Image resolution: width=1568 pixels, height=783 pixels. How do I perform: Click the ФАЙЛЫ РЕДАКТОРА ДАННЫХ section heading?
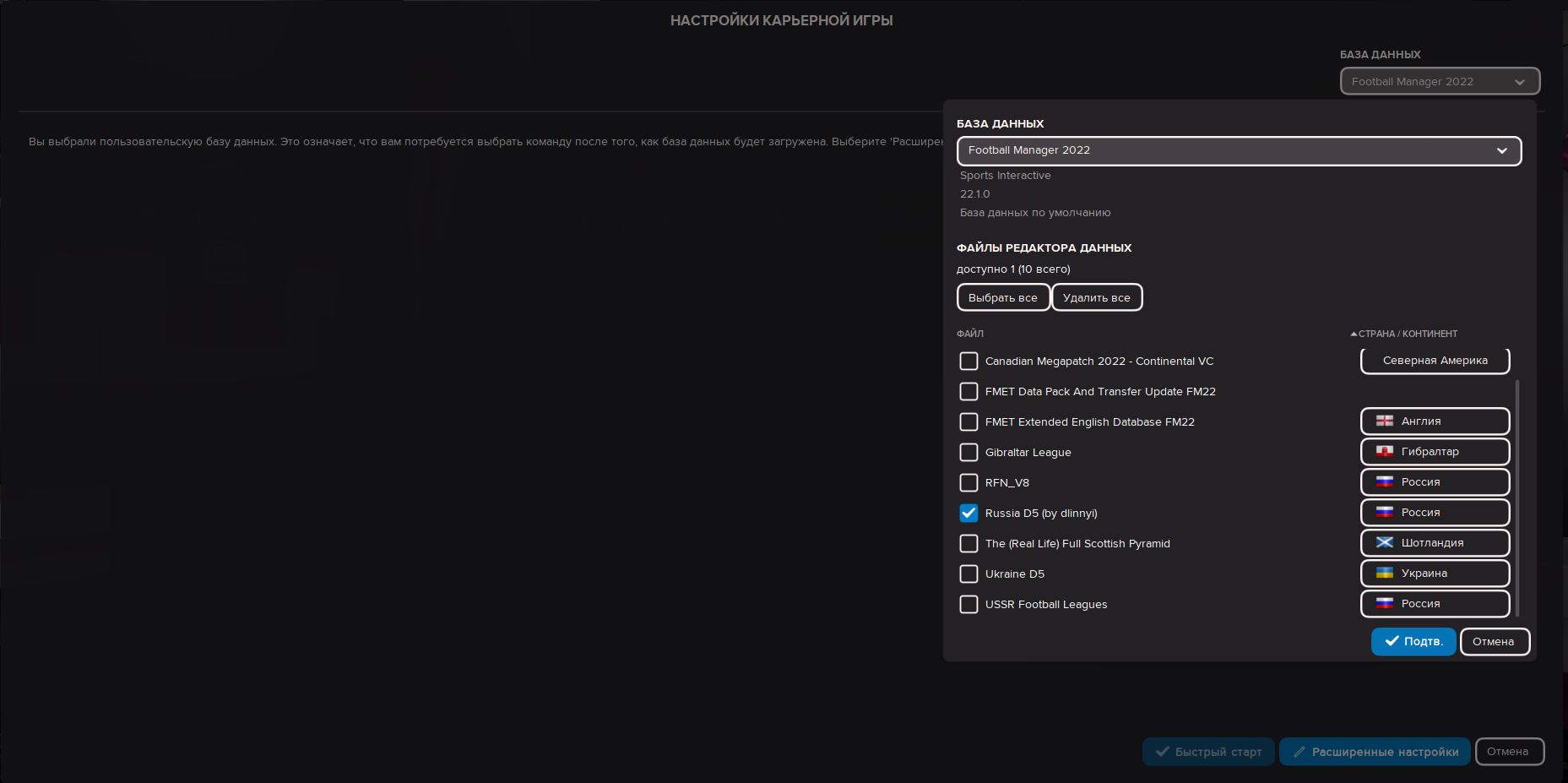click(x=1044, y=248)
